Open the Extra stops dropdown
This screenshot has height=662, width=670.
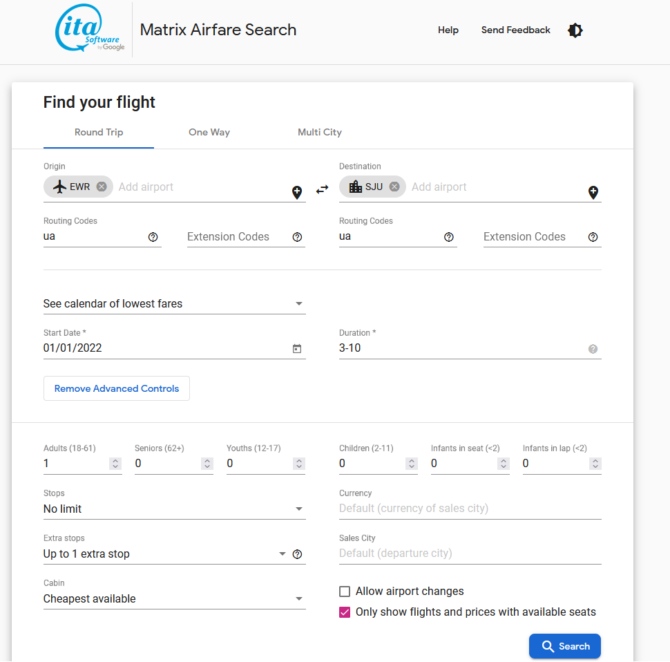(165, 554)
